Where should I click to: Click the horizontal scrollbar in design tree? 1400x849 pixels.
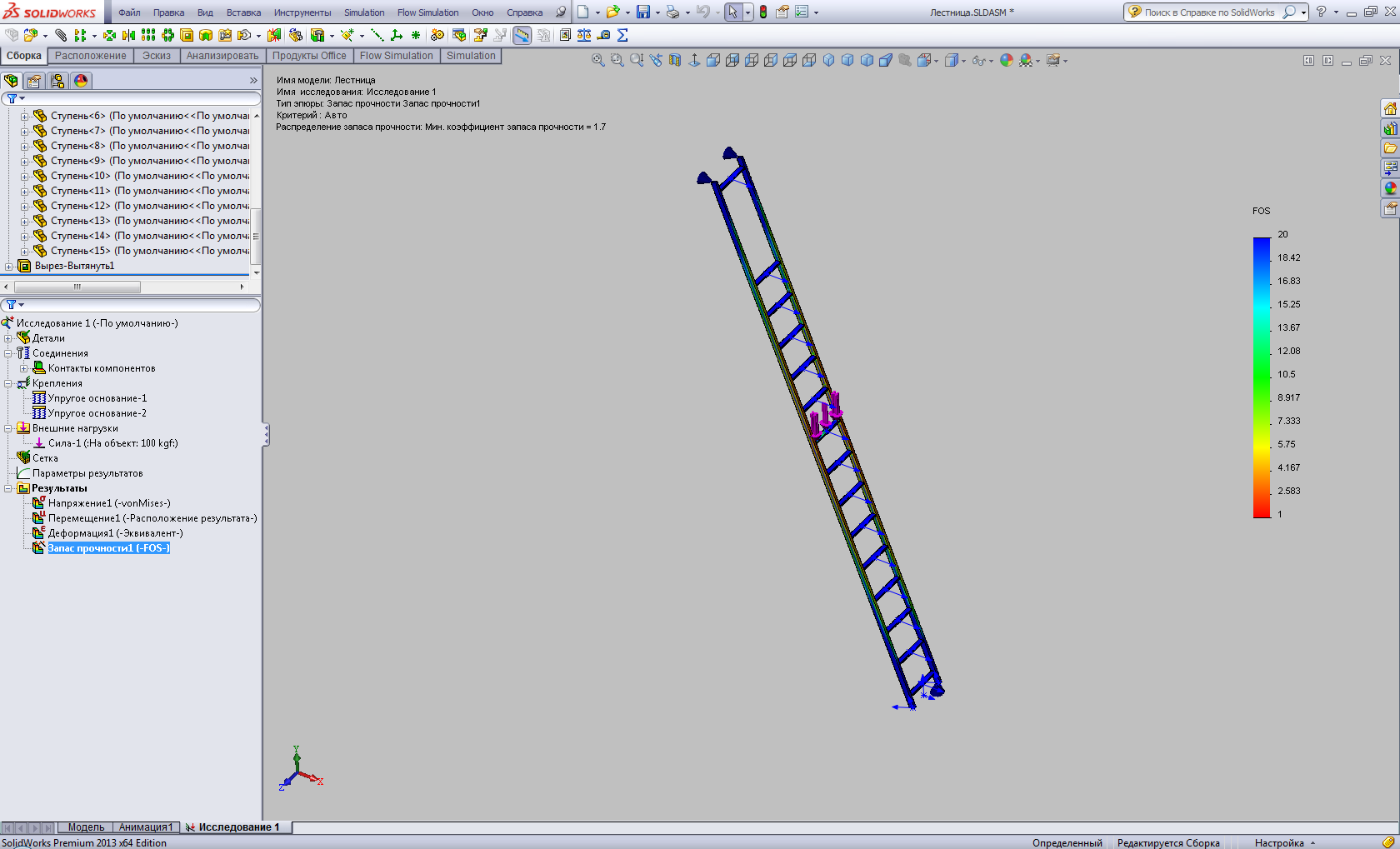pos(77,287)
